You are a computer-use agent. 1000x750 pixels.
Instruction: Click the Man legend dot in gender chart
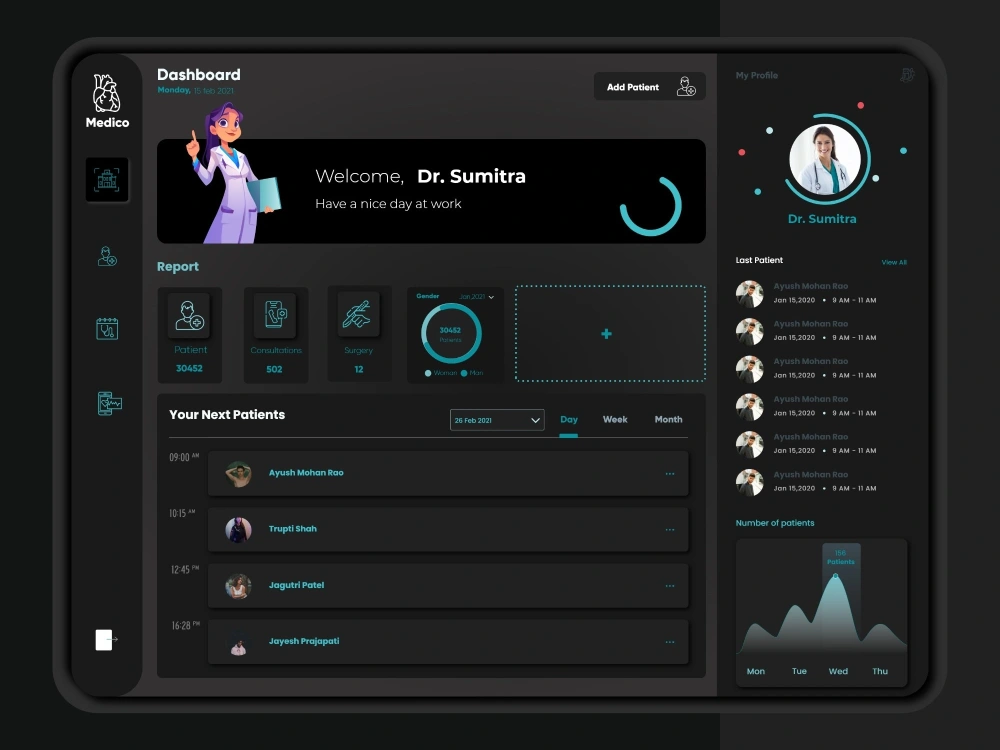pyautogui.click(x=464, y=373)
